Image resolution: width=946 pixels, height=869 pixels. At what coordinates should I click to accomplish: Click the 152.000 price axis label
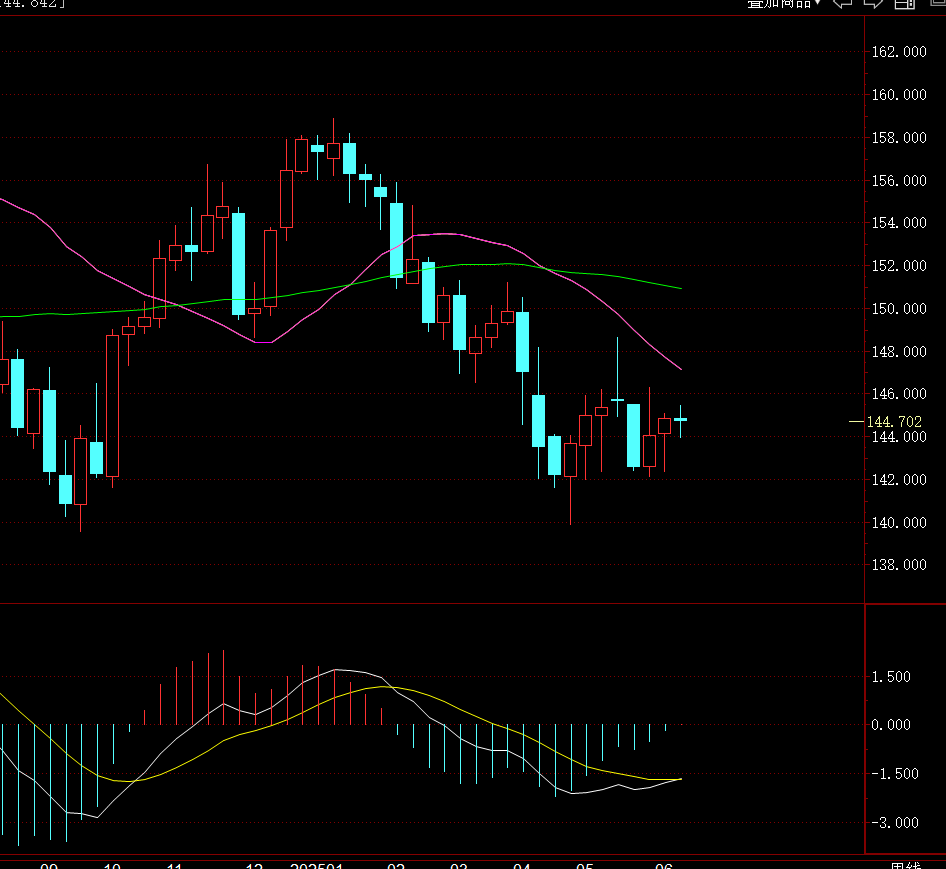(899, 266)
